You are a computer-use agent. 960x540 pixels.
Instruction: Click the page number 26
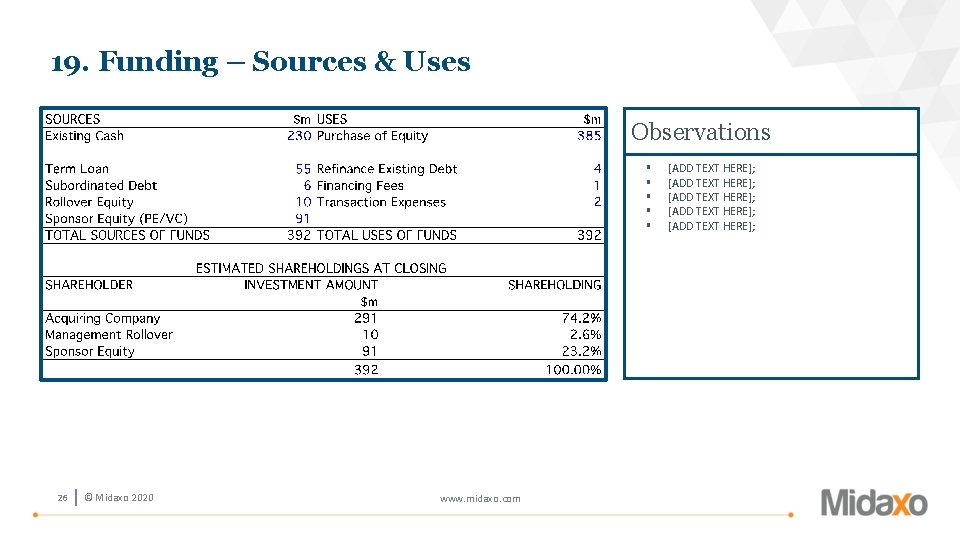pyautogui.click(x=62, y=498)
